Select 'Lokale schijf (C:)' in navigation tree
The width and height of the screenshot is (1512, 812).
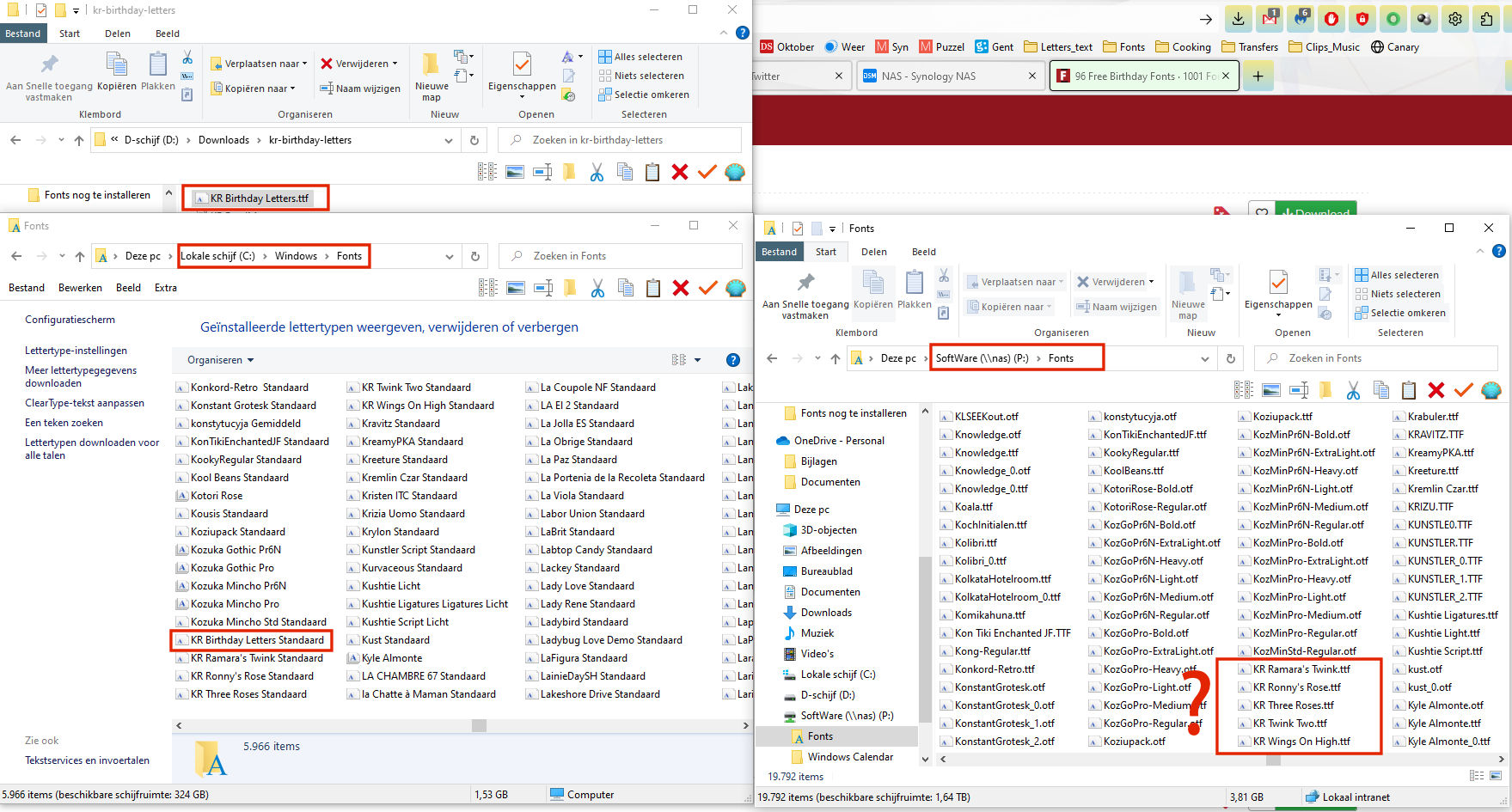coord(837,675)
